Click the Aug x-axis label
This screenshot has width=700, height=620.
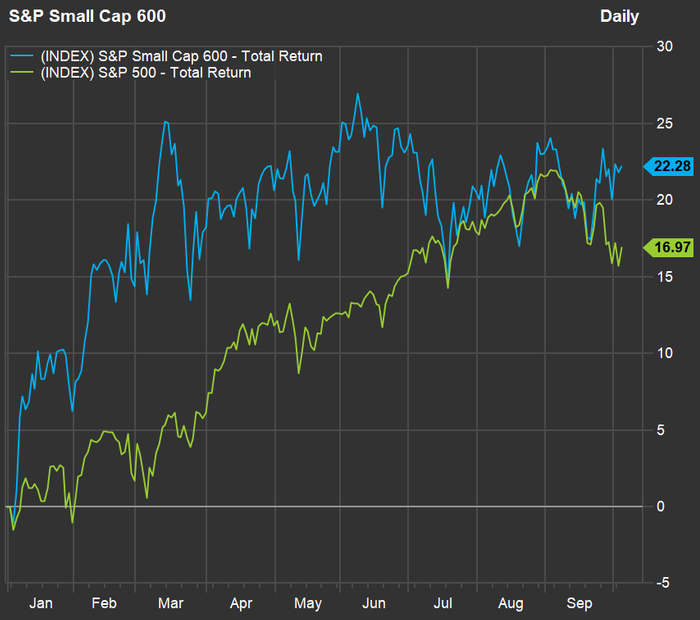pos(511,604)
